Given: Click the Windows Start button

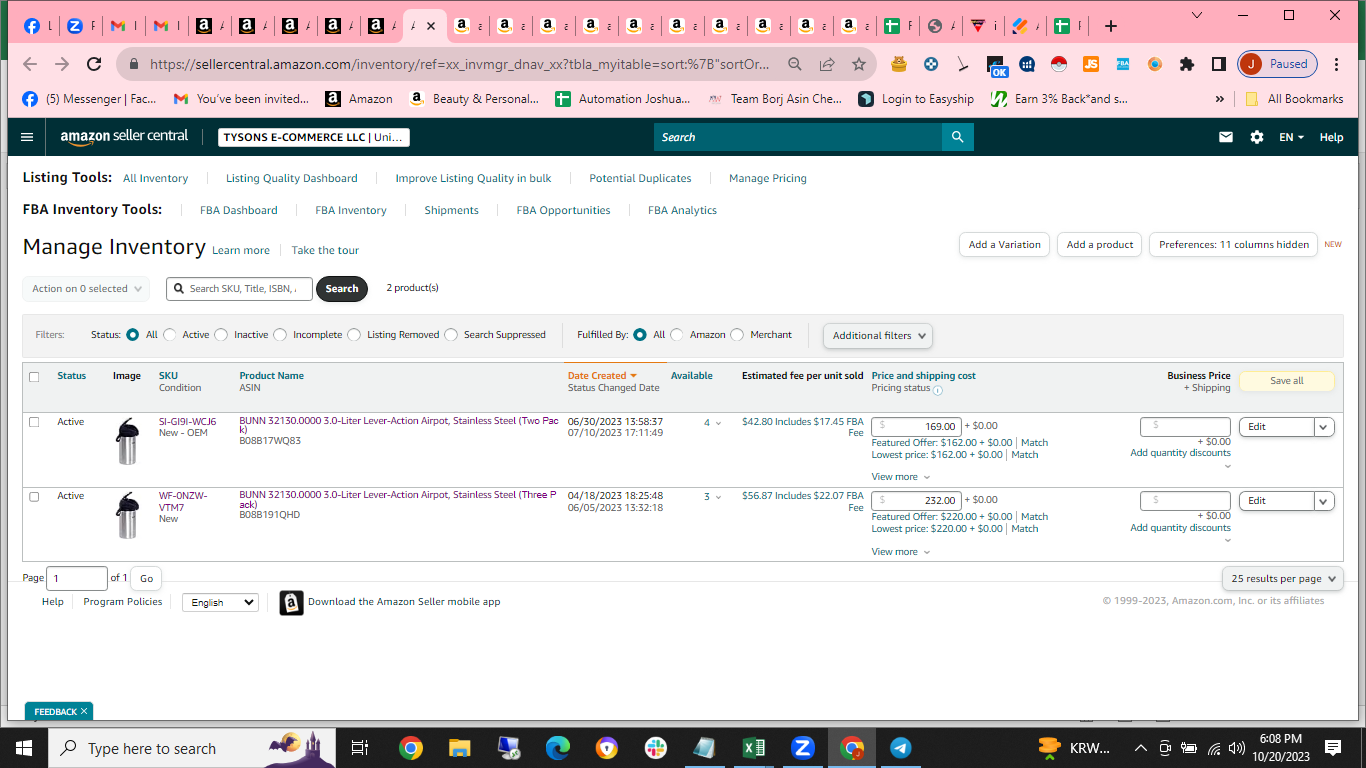Looking at the screenshot, I should pos(24,748).
